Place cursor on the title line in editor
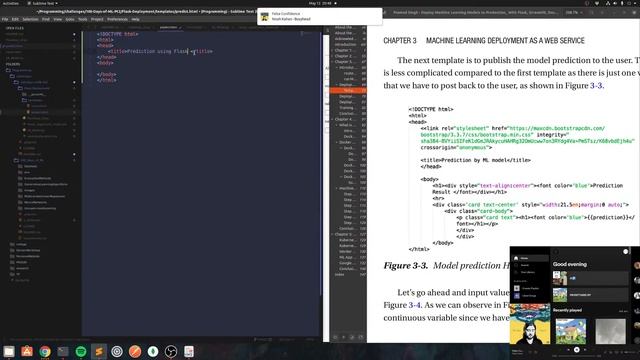Screen dimensions: 640x360 tap(160, 51)
